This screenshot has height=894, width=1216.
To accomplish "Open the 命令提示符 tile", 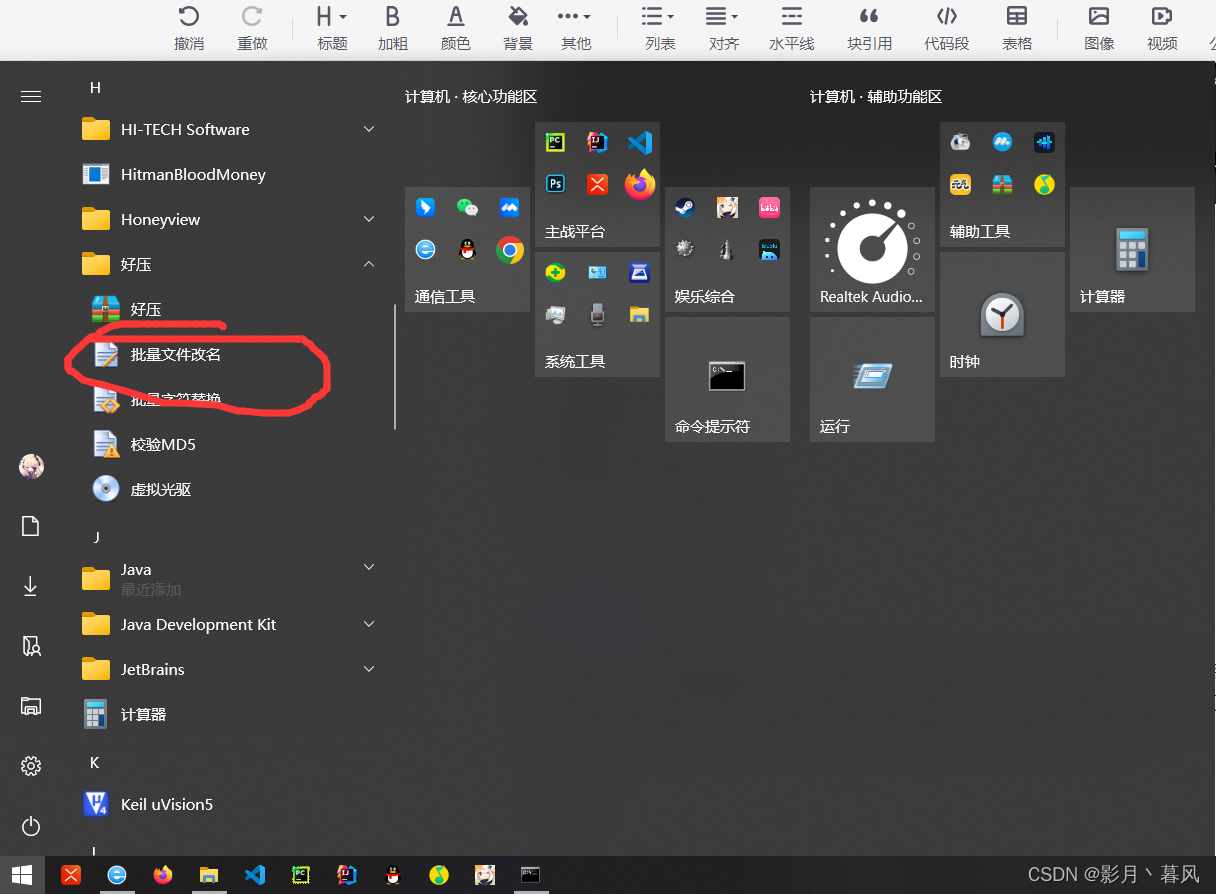I will point(727,379).
